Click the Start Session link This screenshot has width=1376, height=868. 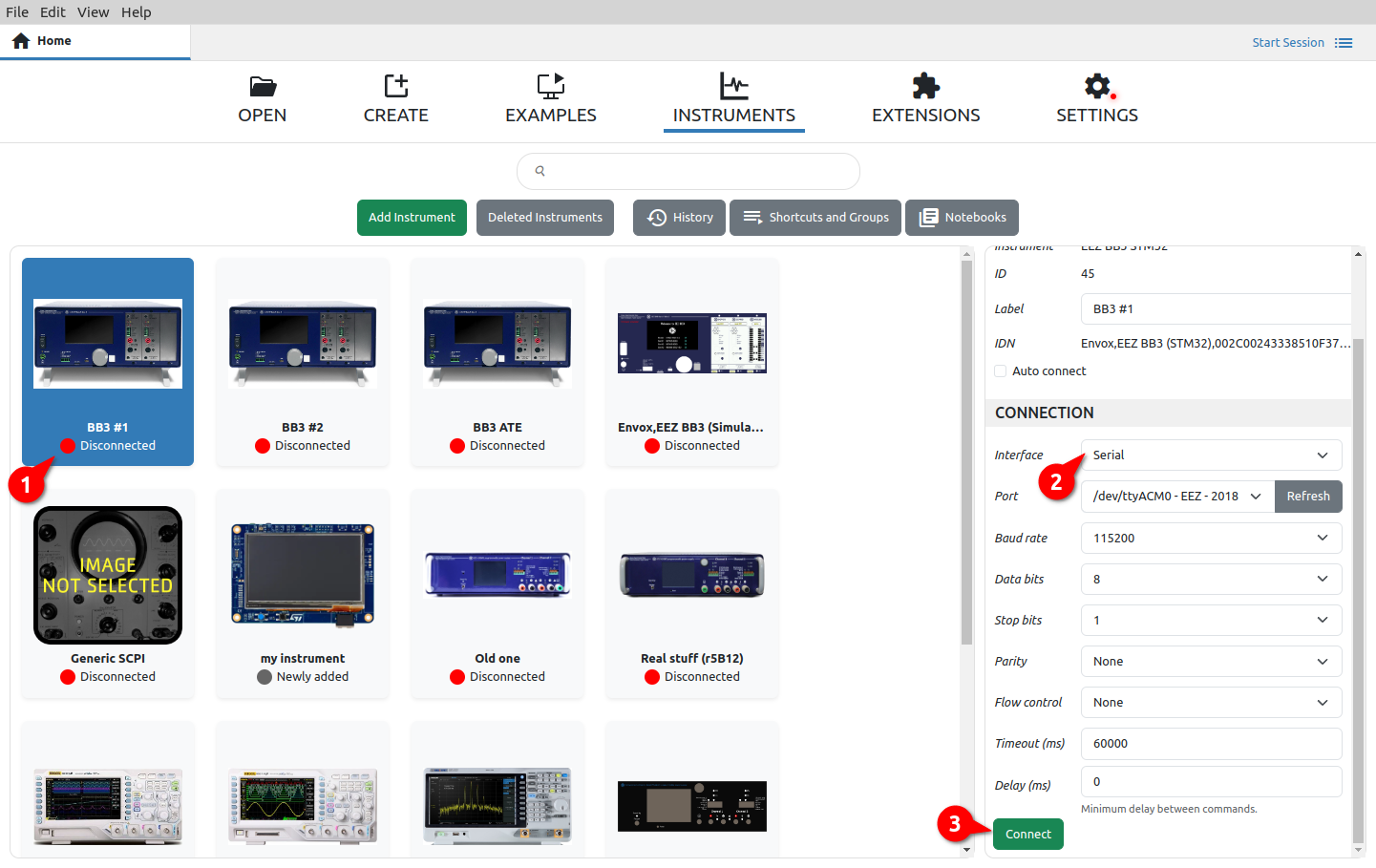point(1288,43)
